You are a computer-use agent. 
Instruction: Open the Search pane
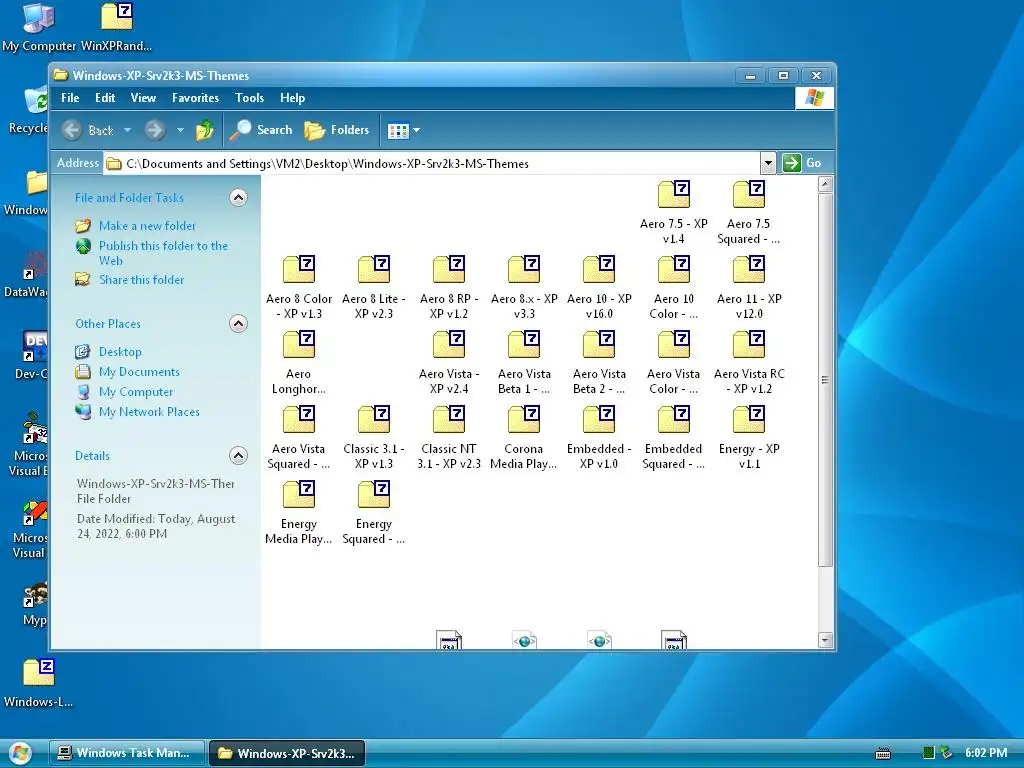coord(261,130)
